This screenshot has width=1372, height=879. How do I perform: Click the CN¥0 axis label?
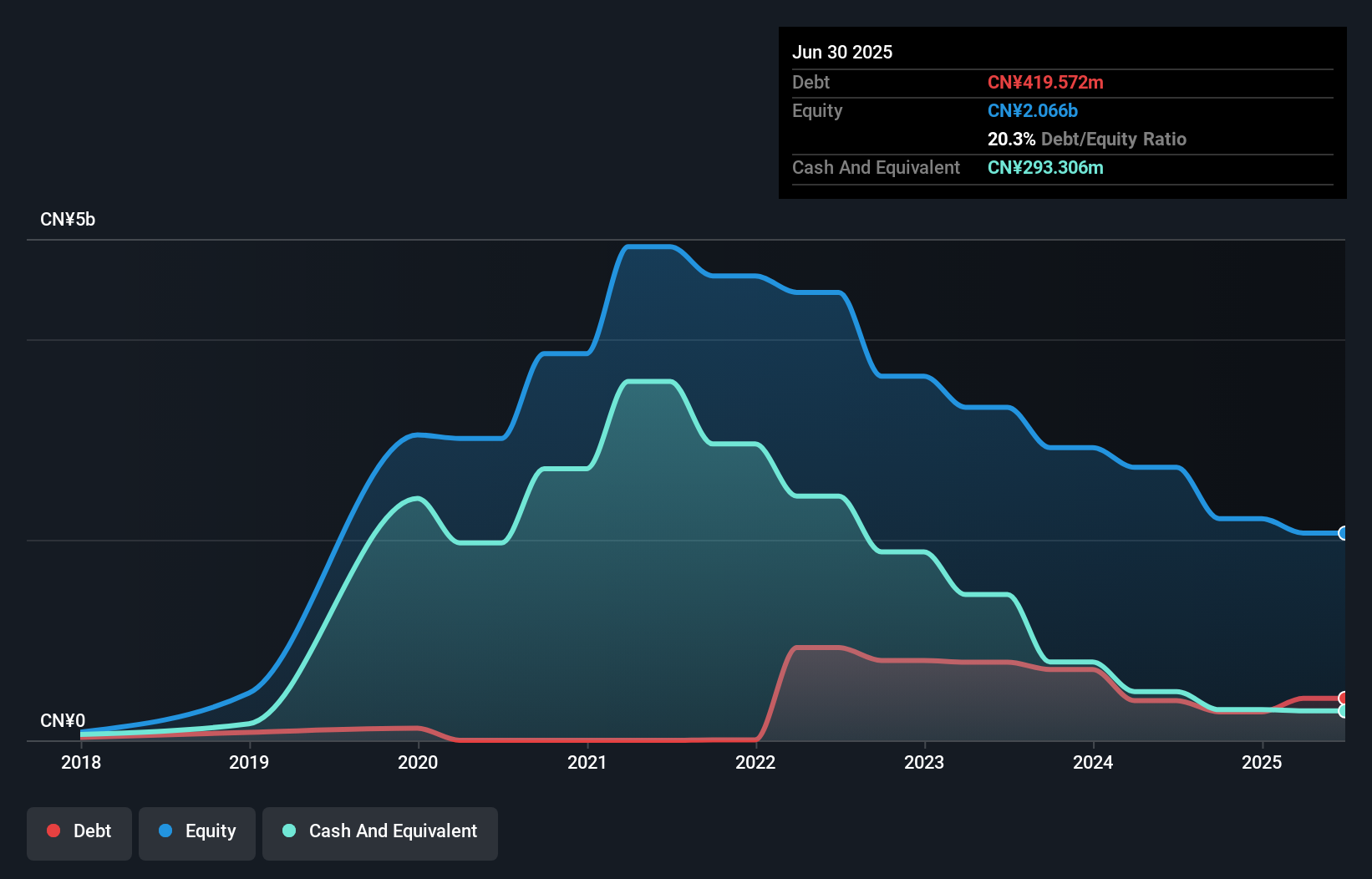tap(63, 720)
